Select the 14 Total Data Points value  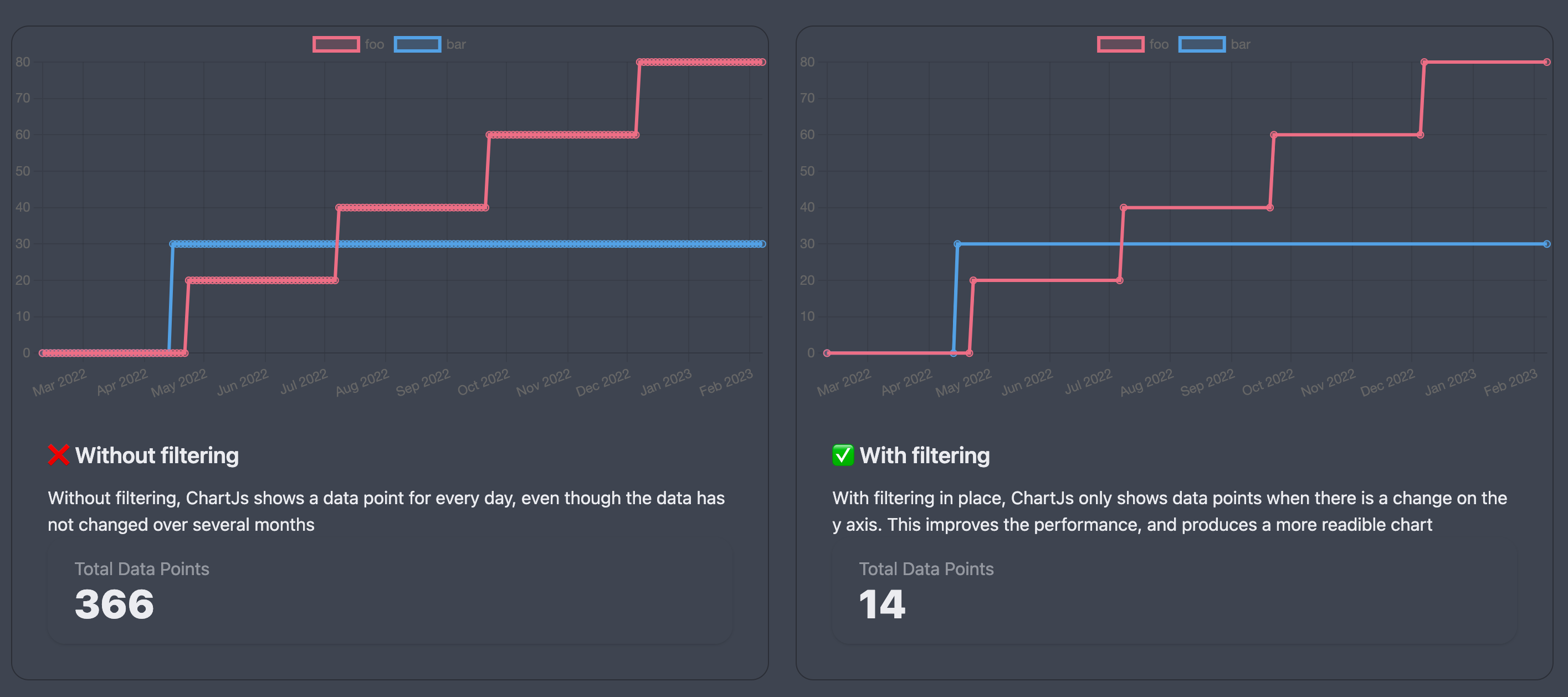tap(882, 604)
